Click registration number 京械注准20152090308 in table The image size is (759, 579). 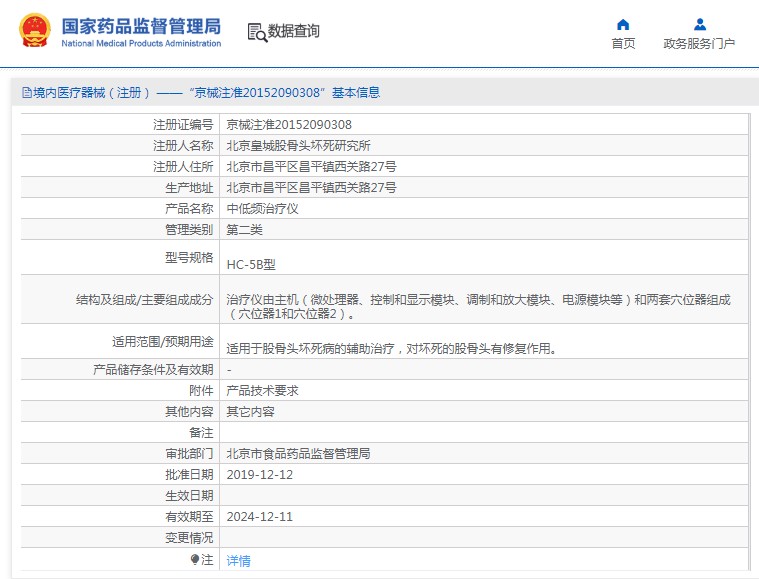pos(289,125)
